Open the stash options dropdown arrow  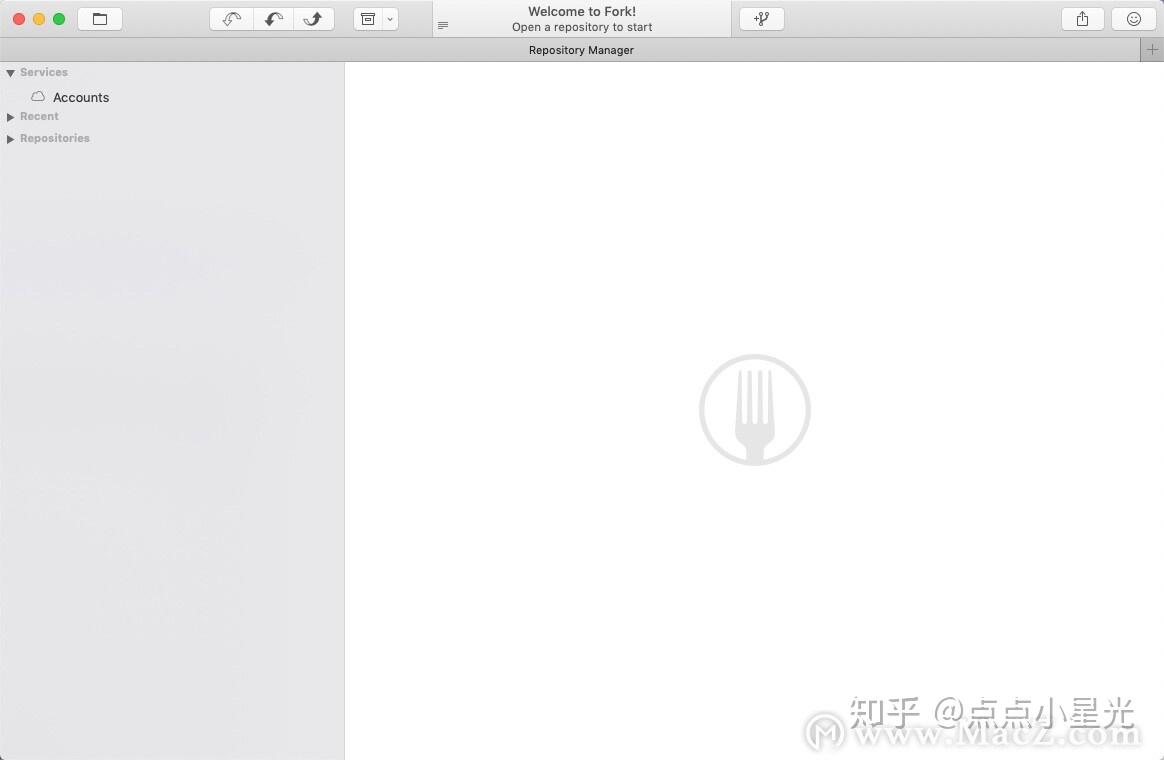390,18
